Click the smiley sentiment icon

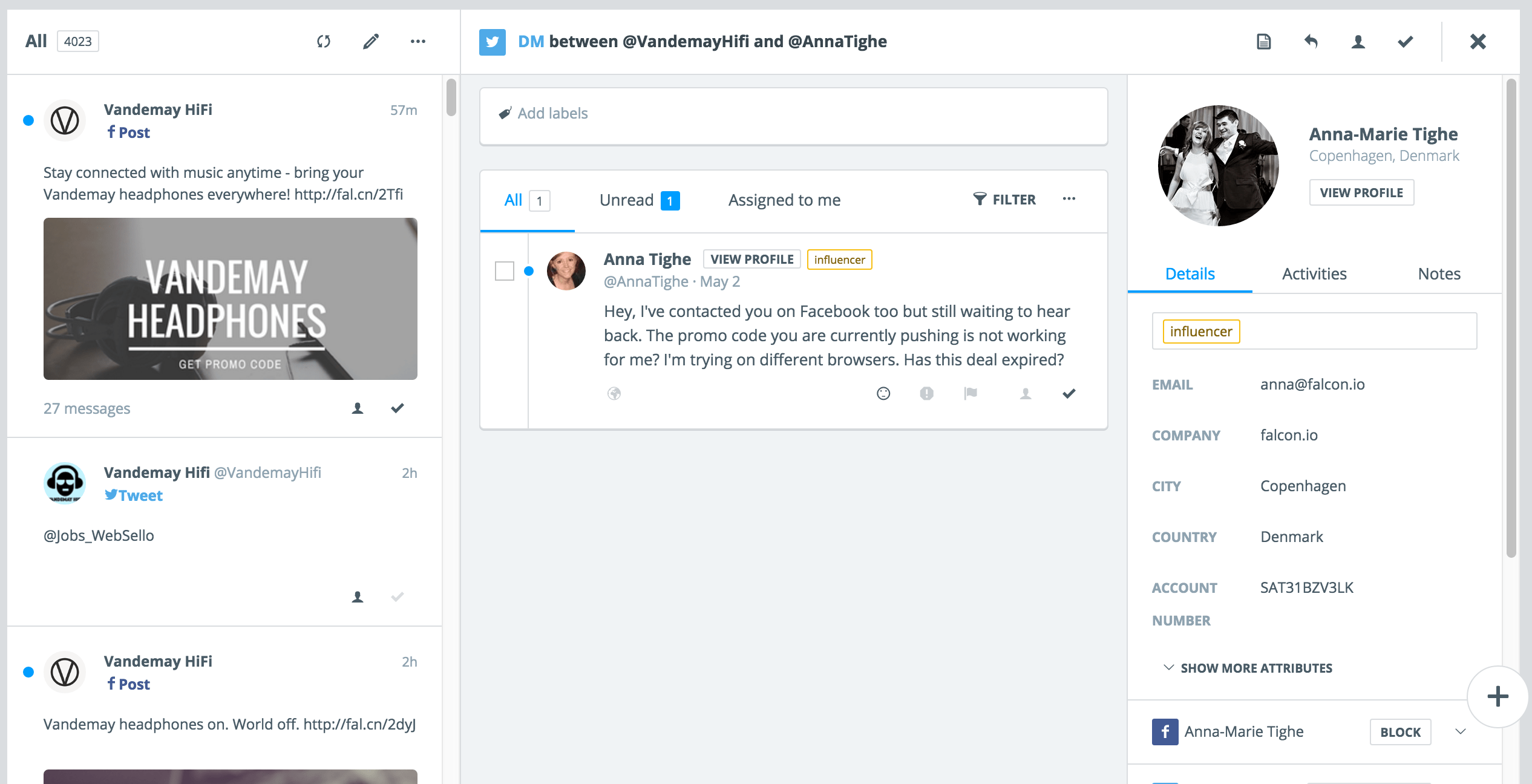pos(883,394)
